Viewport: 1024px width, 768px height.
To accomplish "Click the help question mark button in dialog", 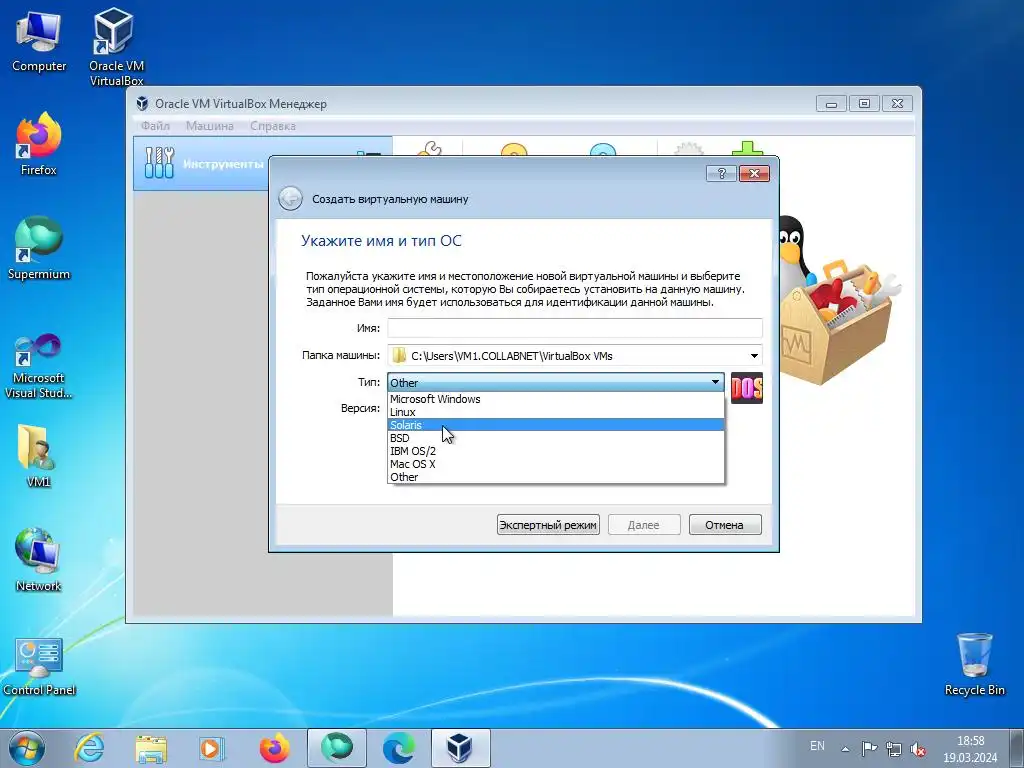I will [721, 173].
